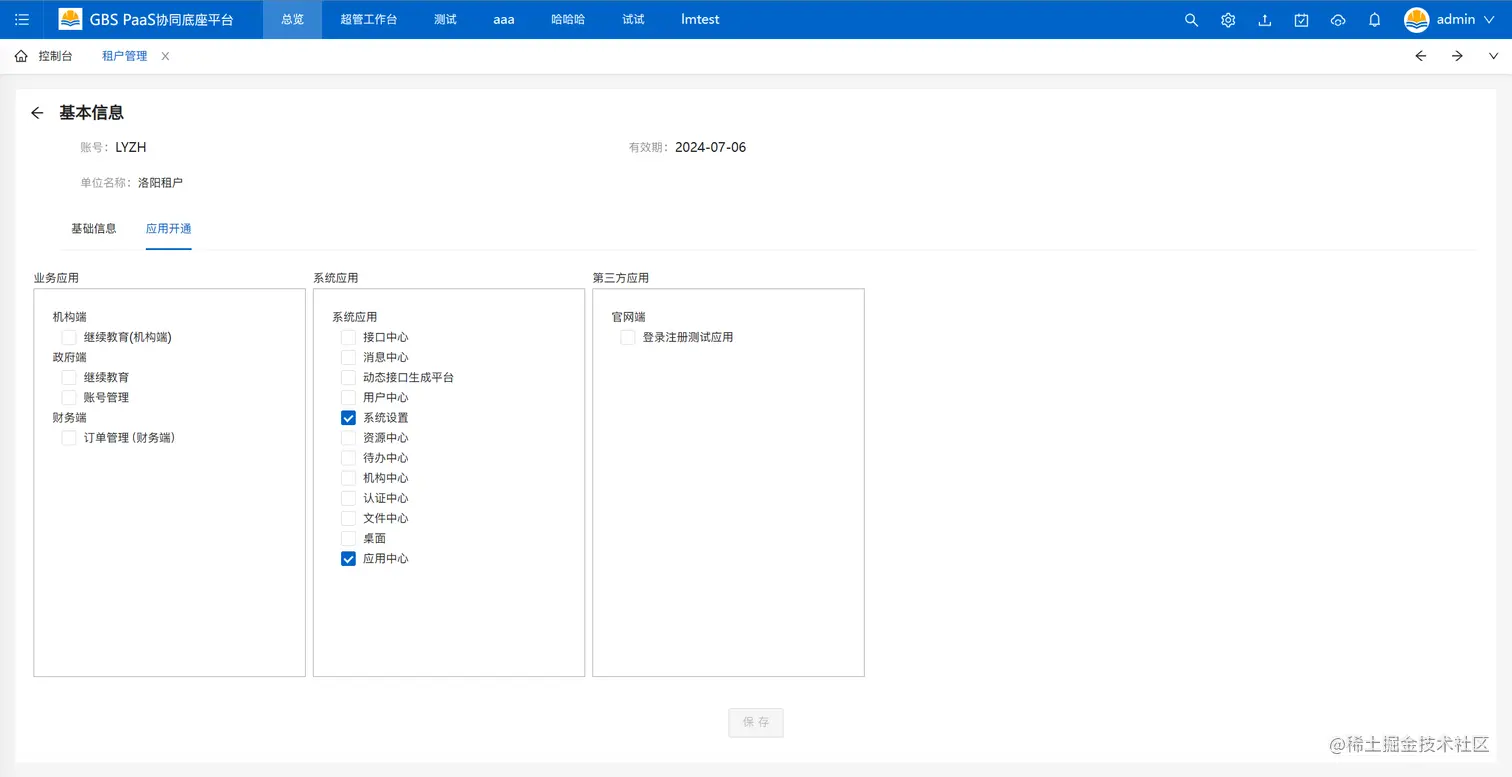Open the settings gear in the header

pos(1228,20)
